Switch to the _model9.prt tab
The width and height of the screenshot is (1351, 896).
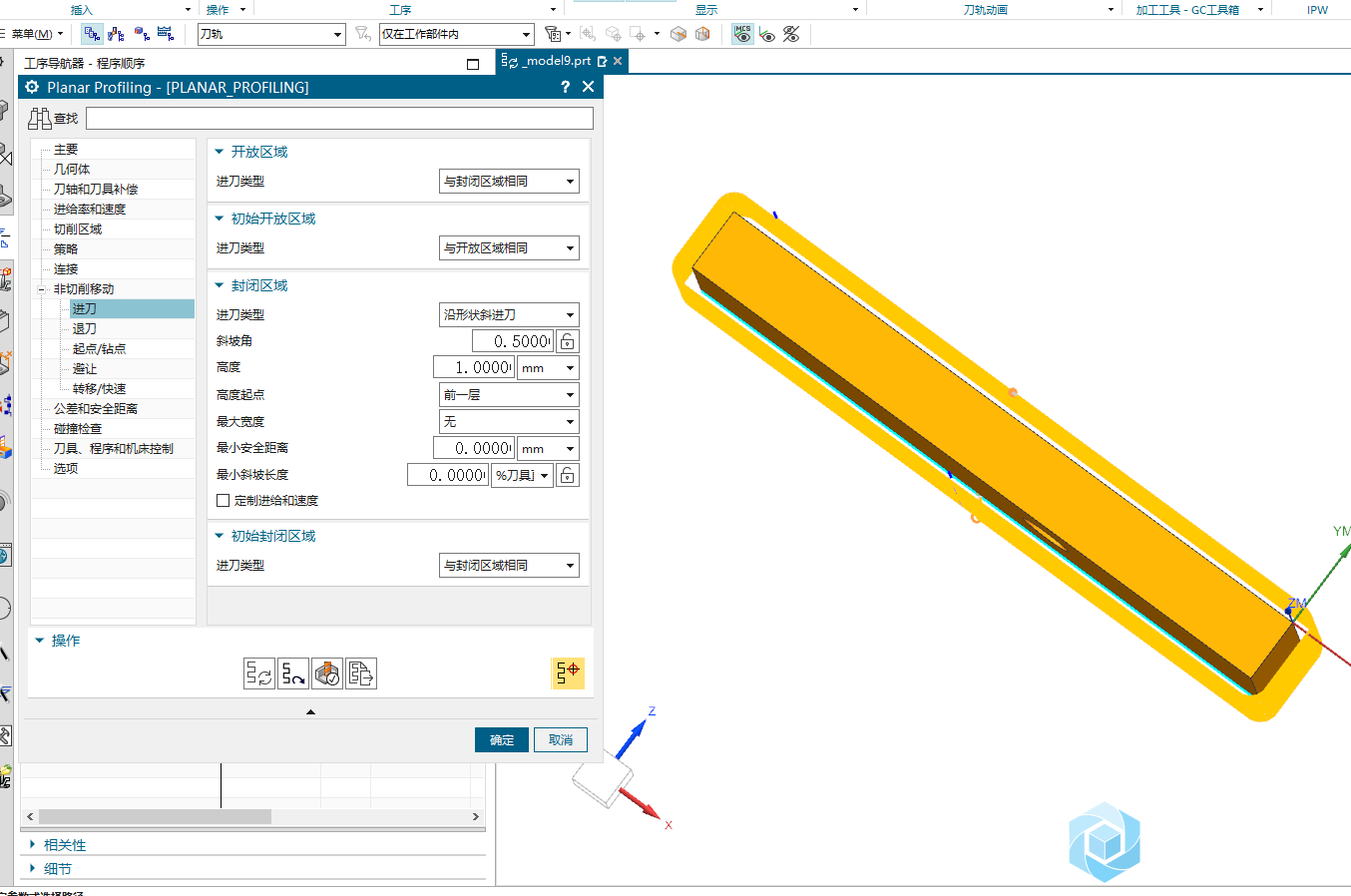pyautogui.click(x=561, y=61)
